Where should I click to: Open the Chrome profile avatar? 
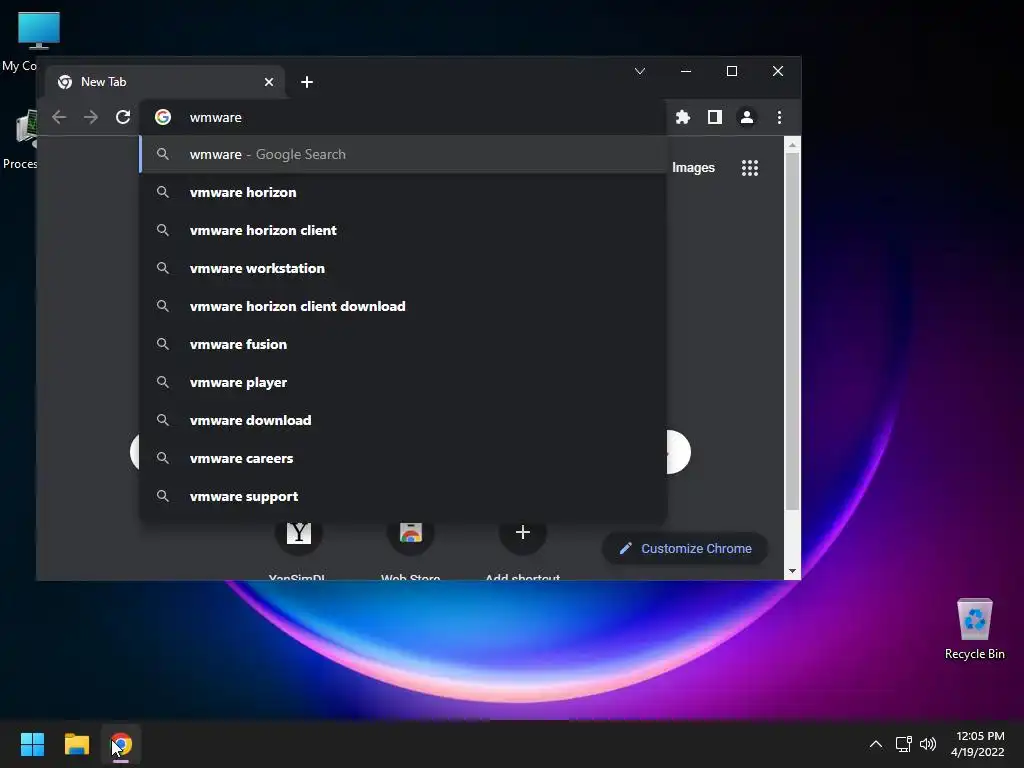click(746, 117)
